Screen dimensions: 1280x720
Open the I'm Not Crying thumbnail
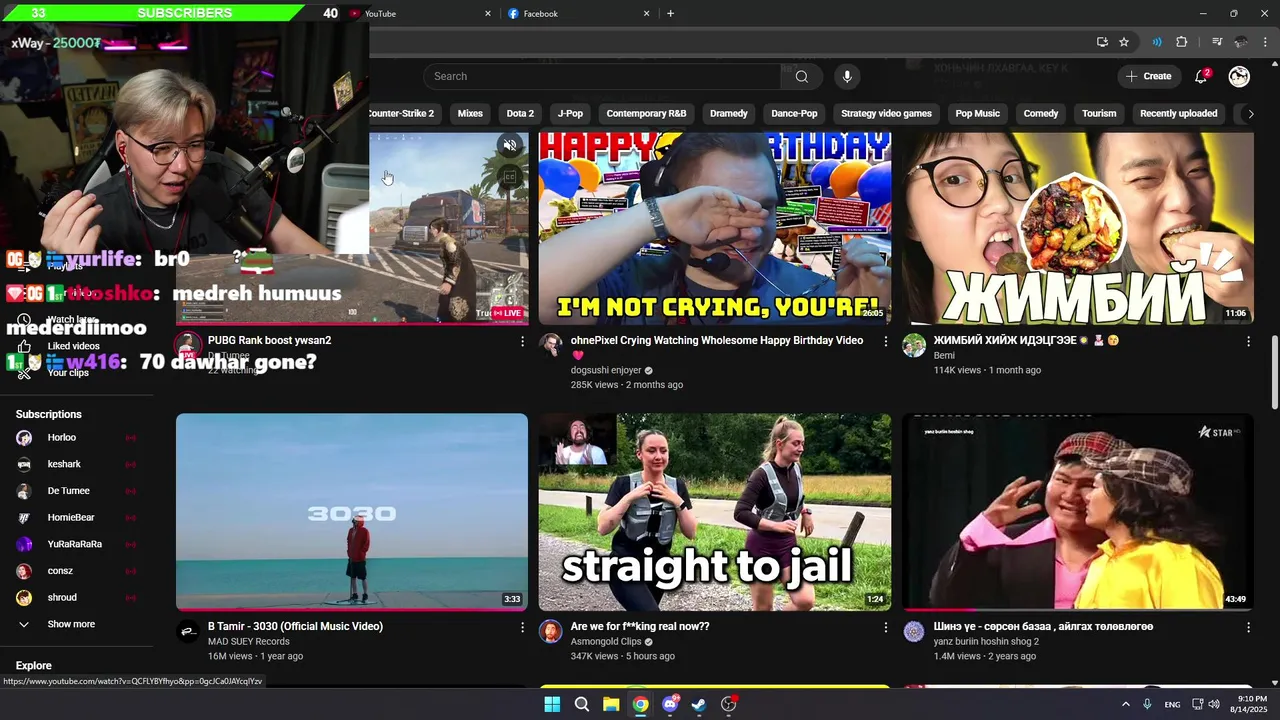[x=715, y=228]
